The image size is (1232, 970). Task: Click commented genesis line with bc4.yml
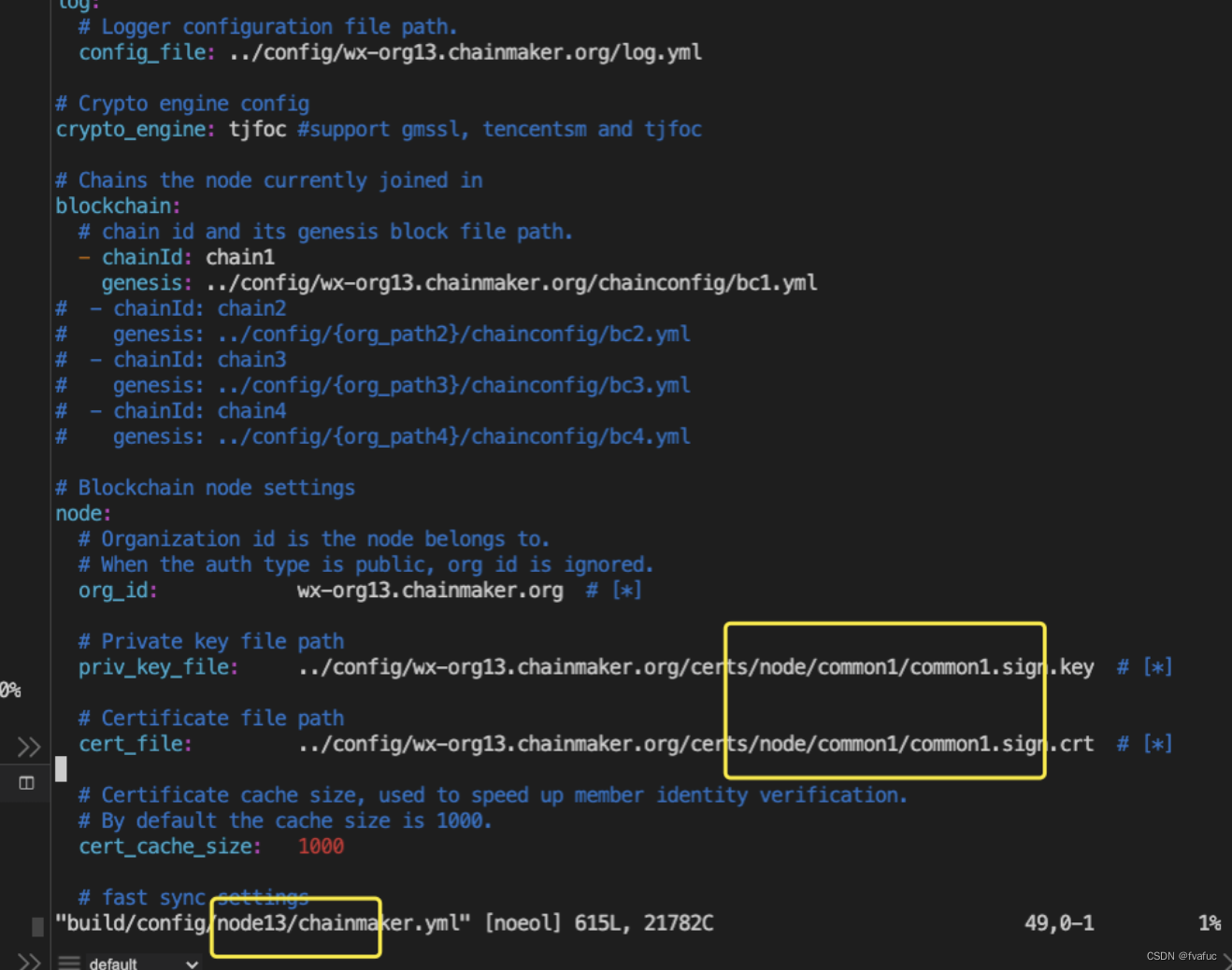(373, 436)
